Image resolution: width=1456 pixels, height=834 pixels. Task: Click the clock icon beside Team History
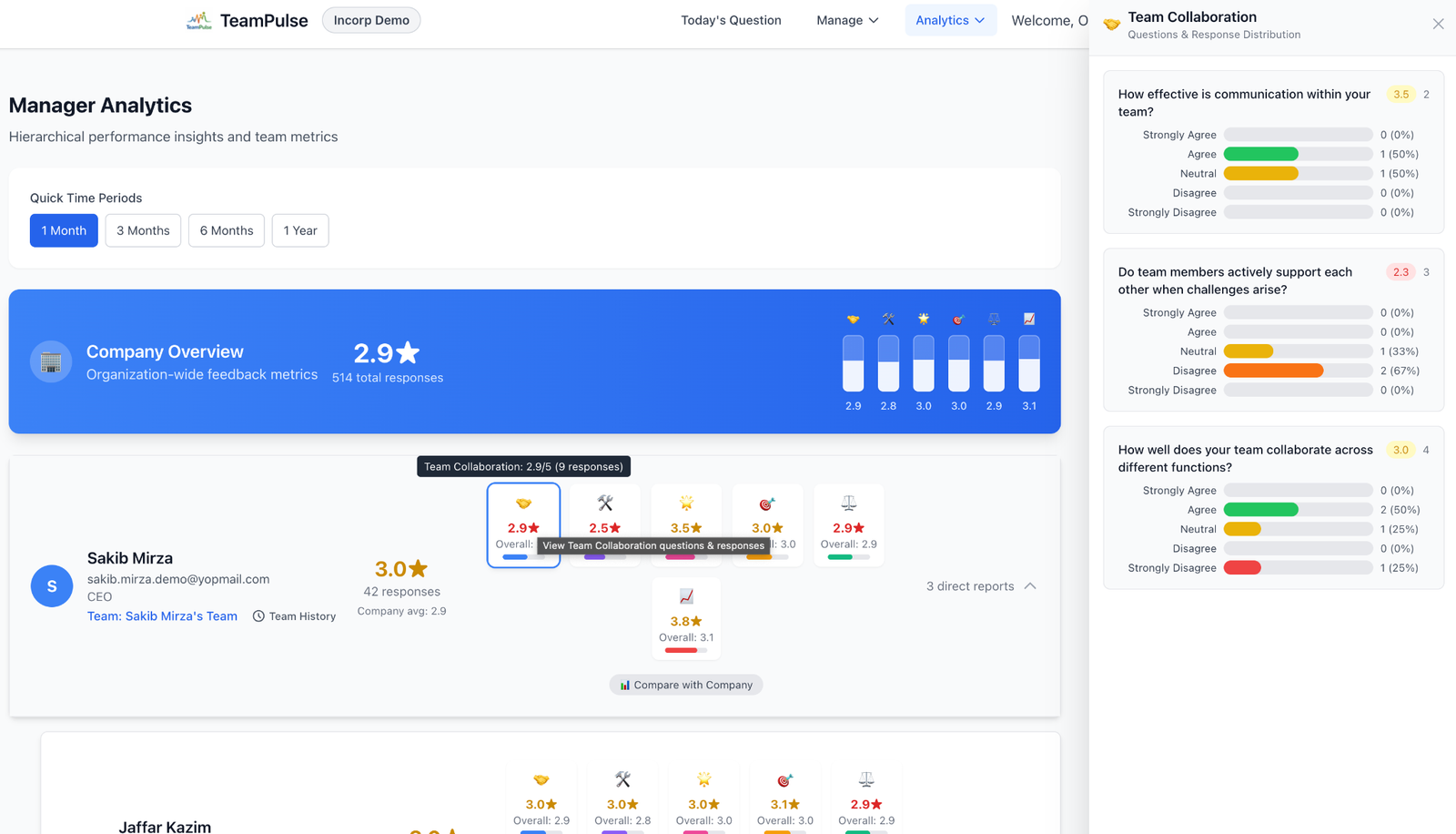[x=258, y=616]
